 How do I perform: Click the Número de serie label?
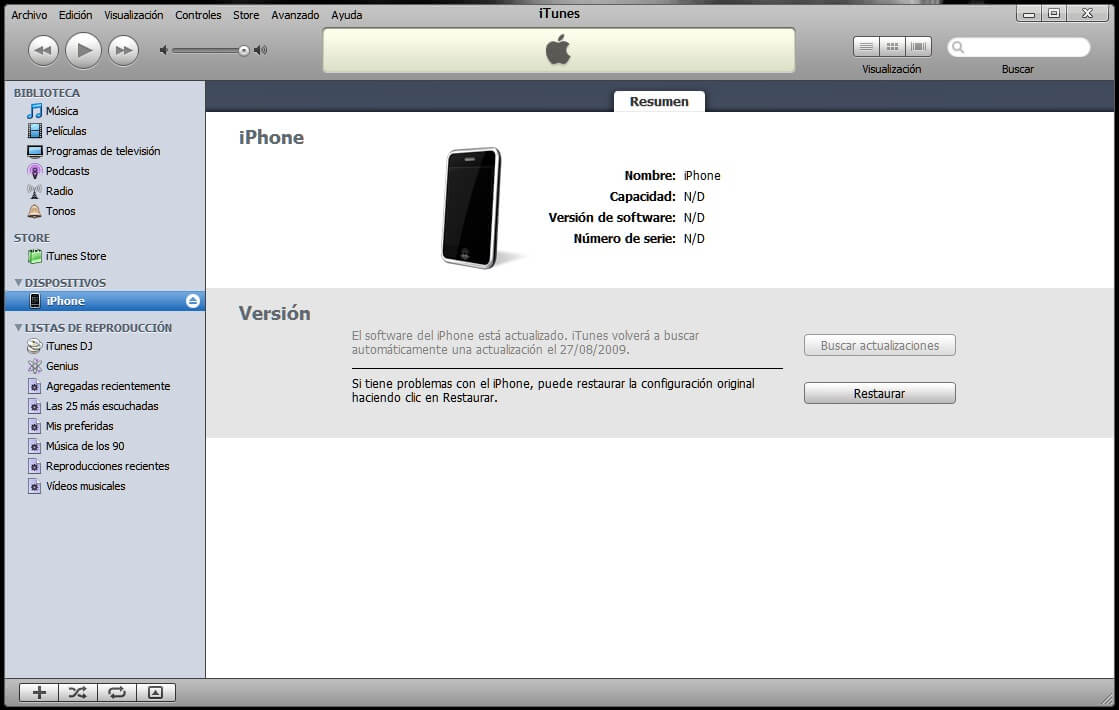[x=624, y=238]
